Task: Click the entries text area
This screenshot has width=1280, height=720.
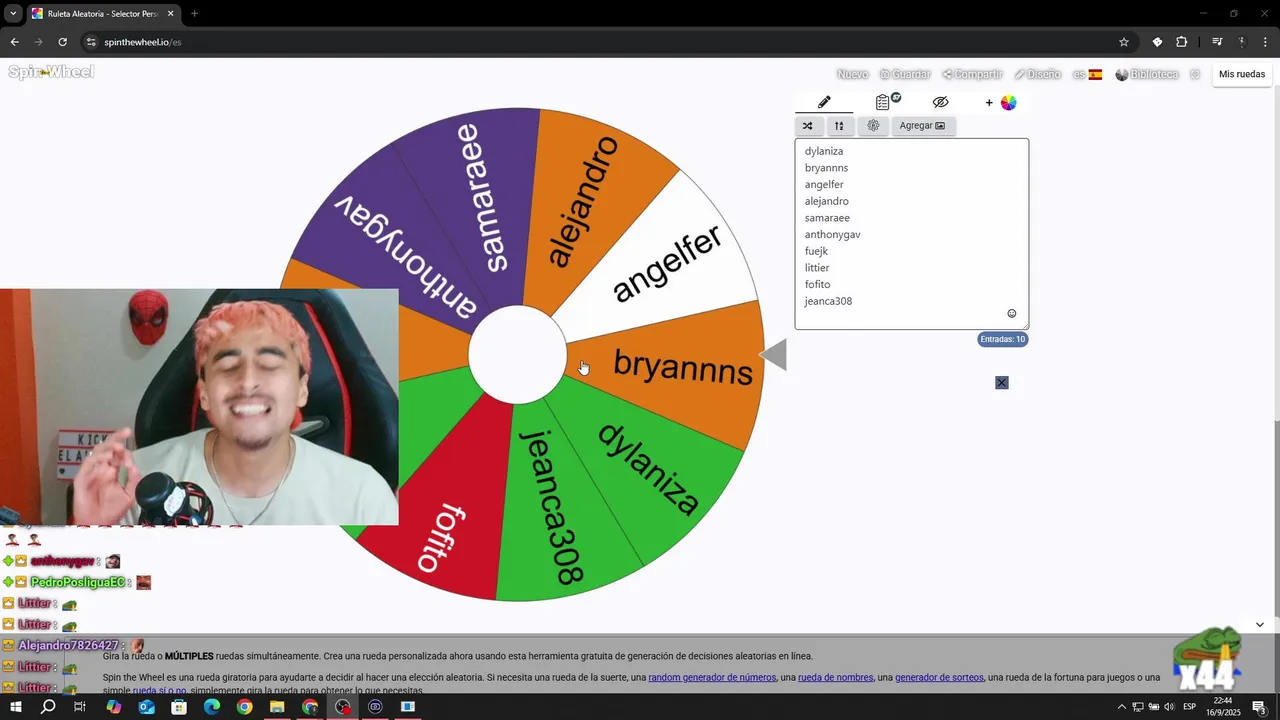Action: tap(911, 234)
